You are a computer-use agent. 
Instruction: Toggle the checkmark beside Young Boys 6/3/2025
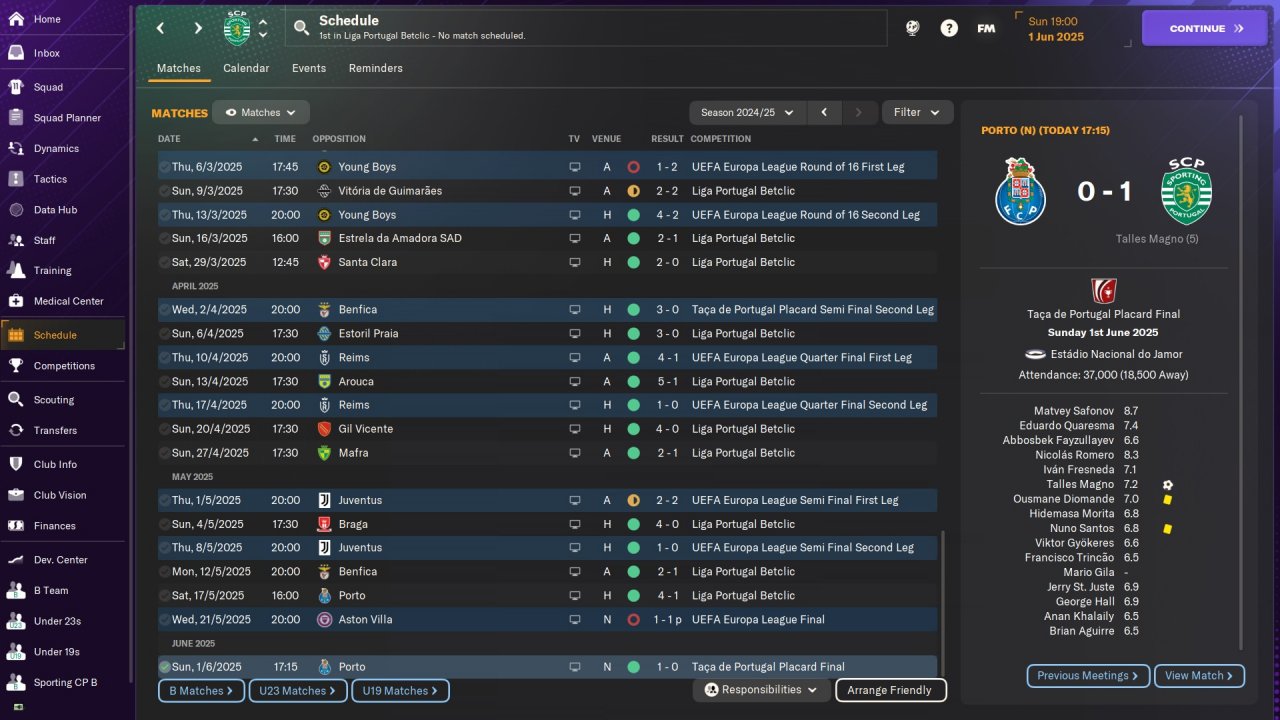164,167
